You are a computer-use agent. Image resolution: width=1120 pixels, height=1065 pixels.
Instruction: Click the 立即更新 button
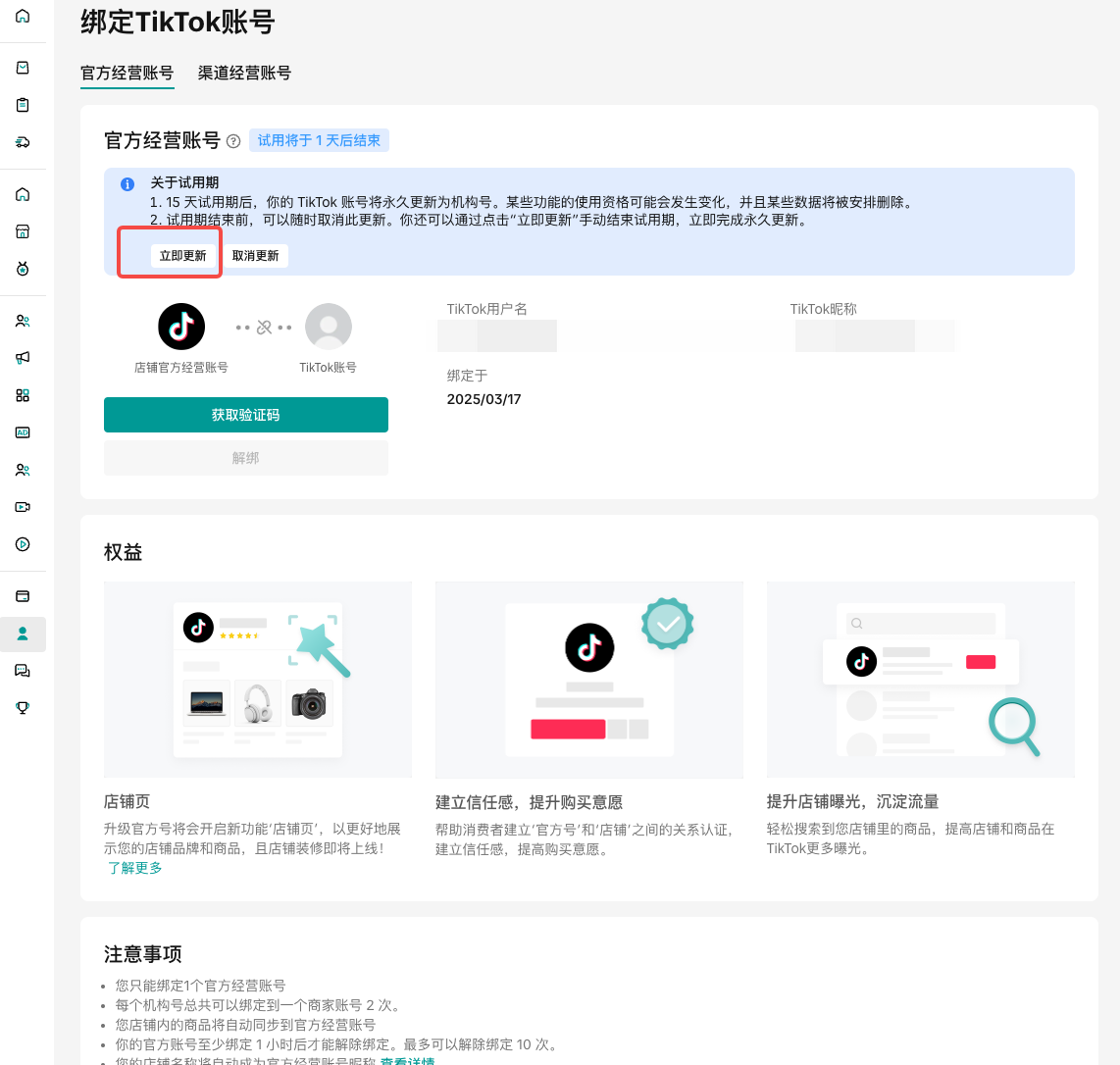[x=183, y=256]
